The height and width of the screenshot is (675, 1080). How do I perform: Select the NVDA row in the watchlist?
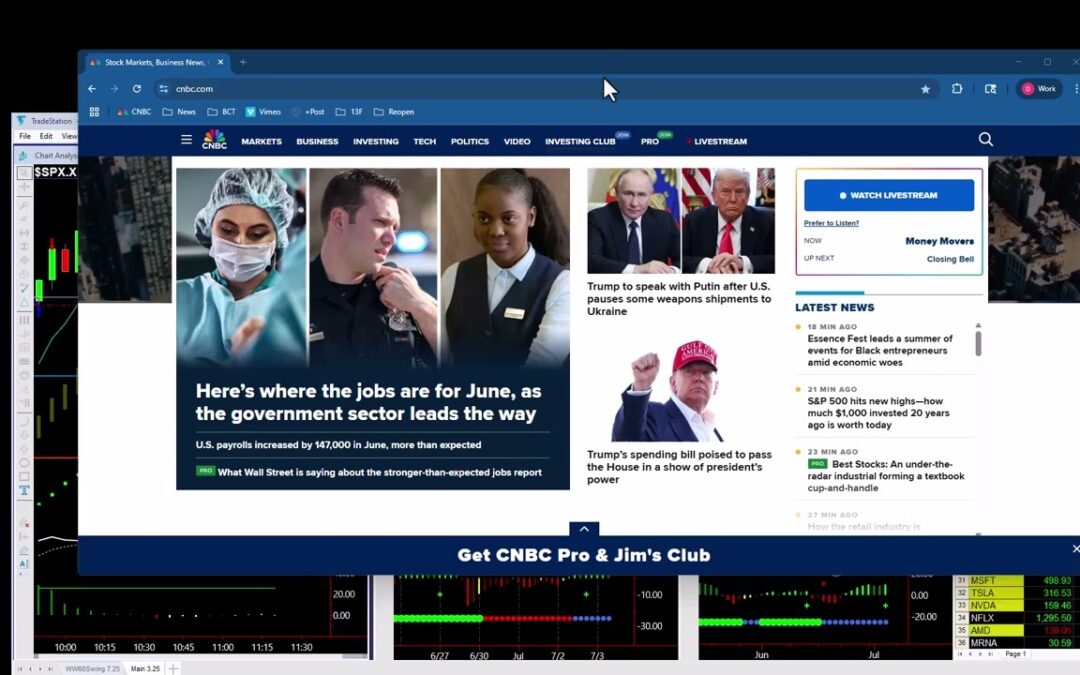click(x=1014, y=605)
